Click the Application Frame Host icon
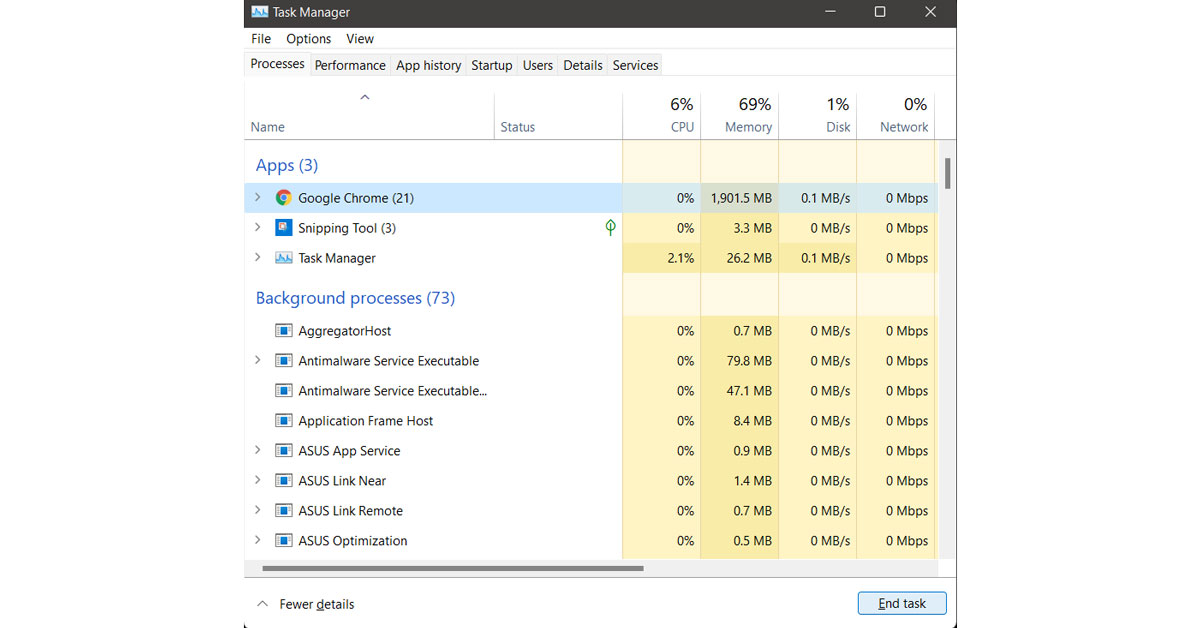Image resolution: width=1200 pixels, height=628 pixels. click(x=284, y=421)
